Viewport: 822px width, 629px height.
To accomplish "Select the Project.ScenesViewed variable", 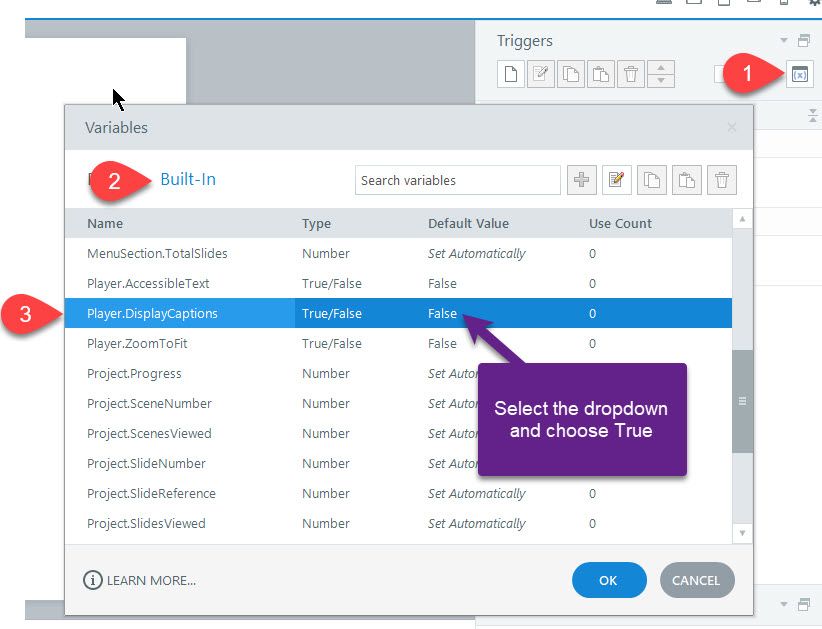I will coord(398,433).
